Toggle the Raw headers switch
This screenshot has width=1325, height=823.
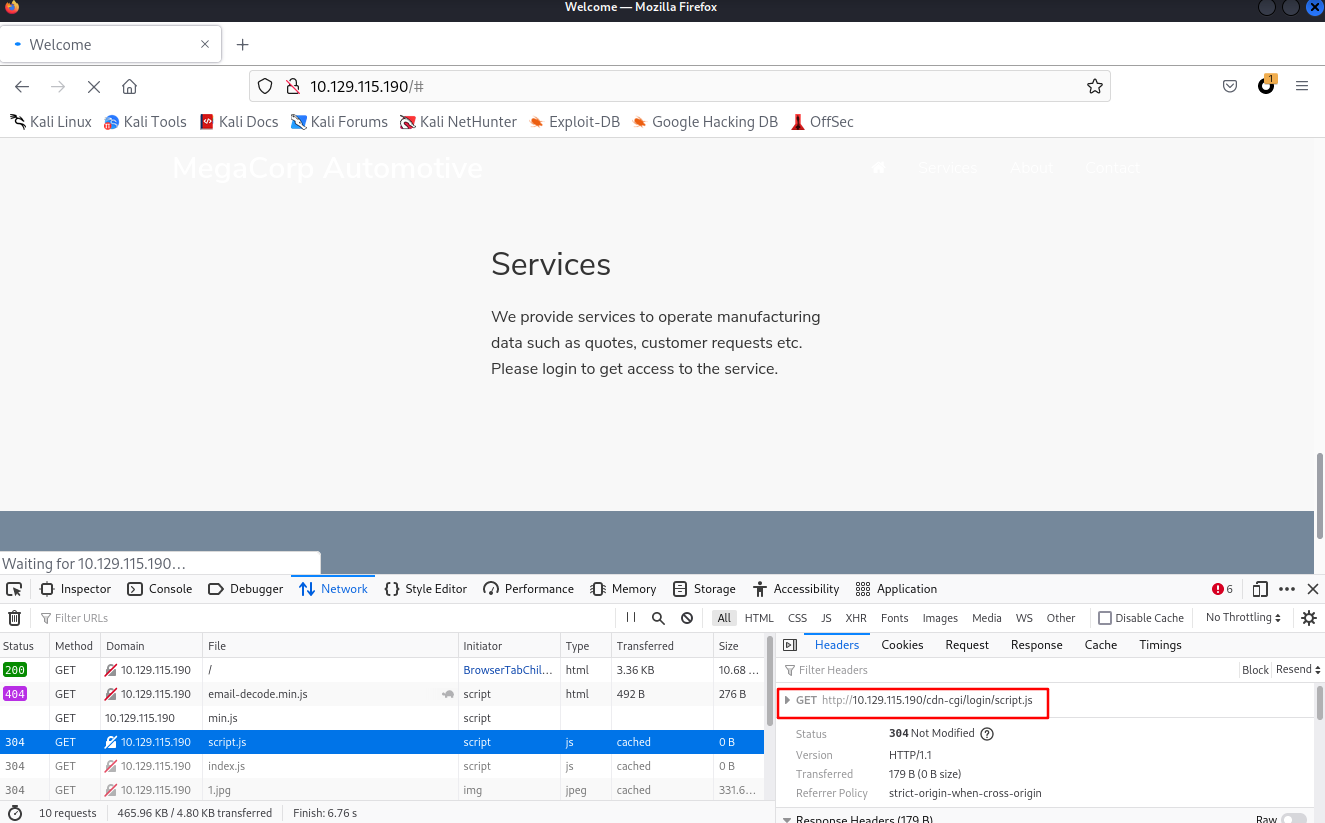(x=1292, y=819)
